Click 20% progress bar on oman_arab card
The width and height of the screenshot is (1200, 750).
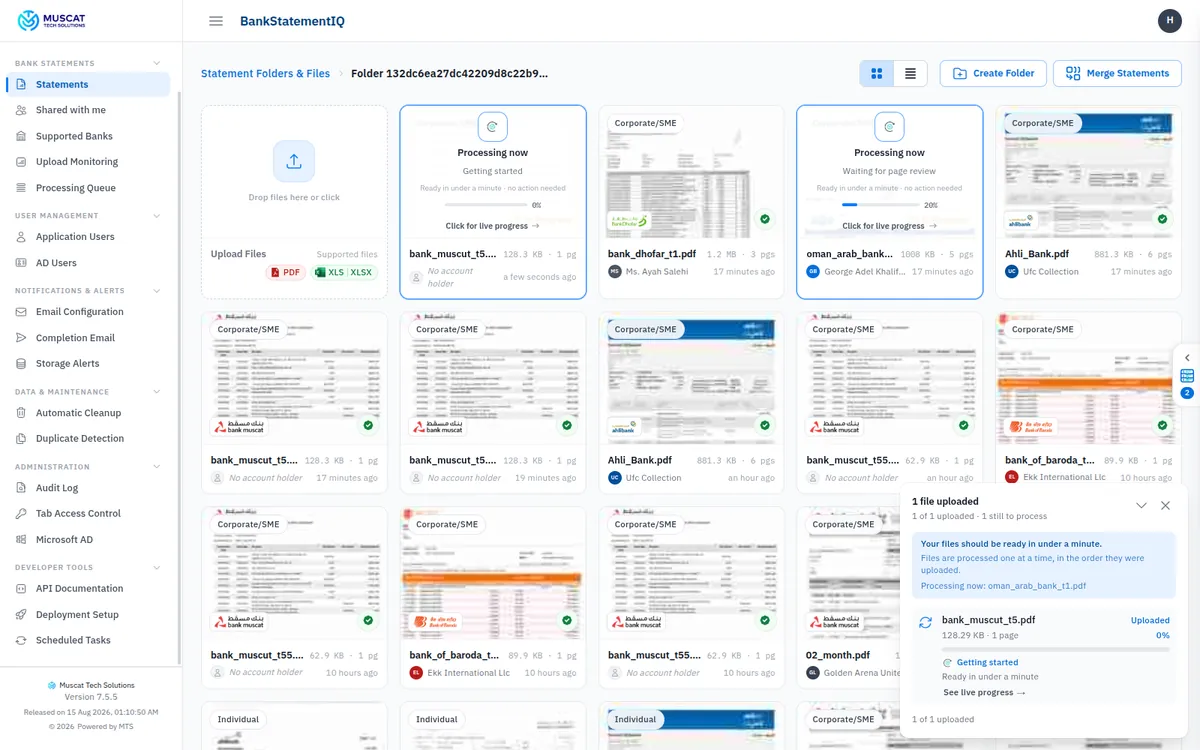881,205
